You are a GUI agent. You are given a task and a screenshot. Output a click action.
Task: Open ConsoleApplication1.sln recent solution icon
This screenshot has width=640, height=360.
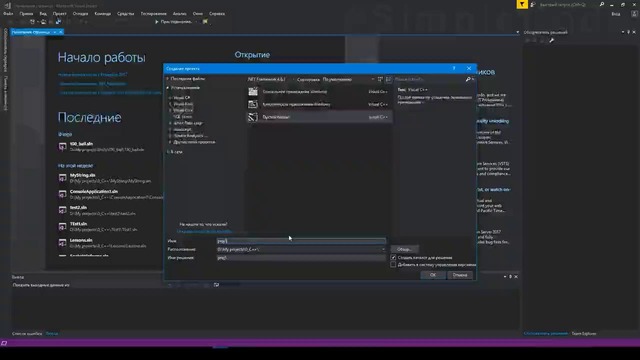(62, 194)
